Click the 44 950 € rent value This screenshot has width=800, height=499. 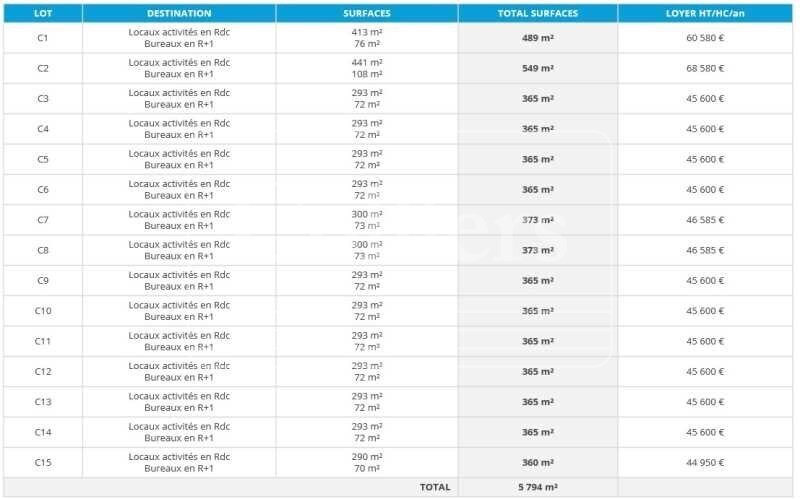pos(705,463)
